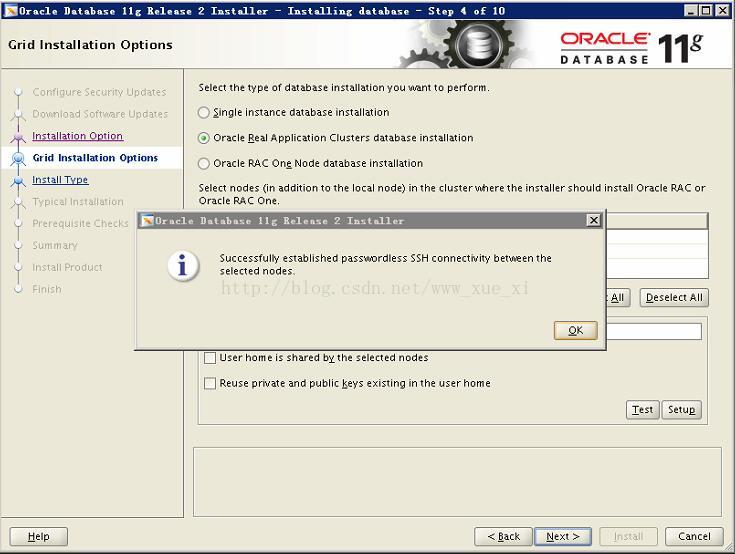Image resolution: width=735 pixels, height=554 pixels.
Task: Maximize the installer window
Action: (706, 10)
